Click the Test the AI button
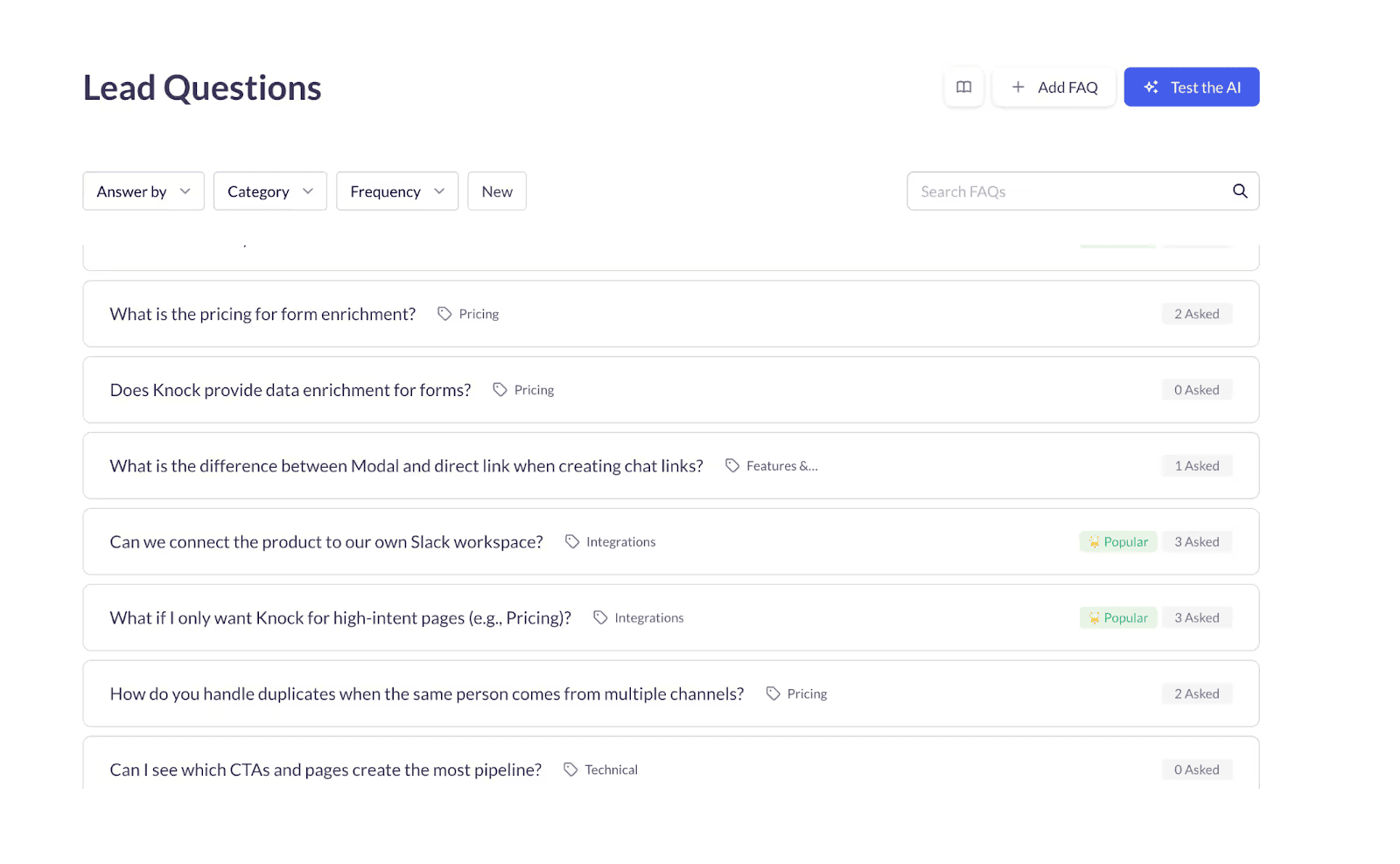 [x=1192, y=87]
